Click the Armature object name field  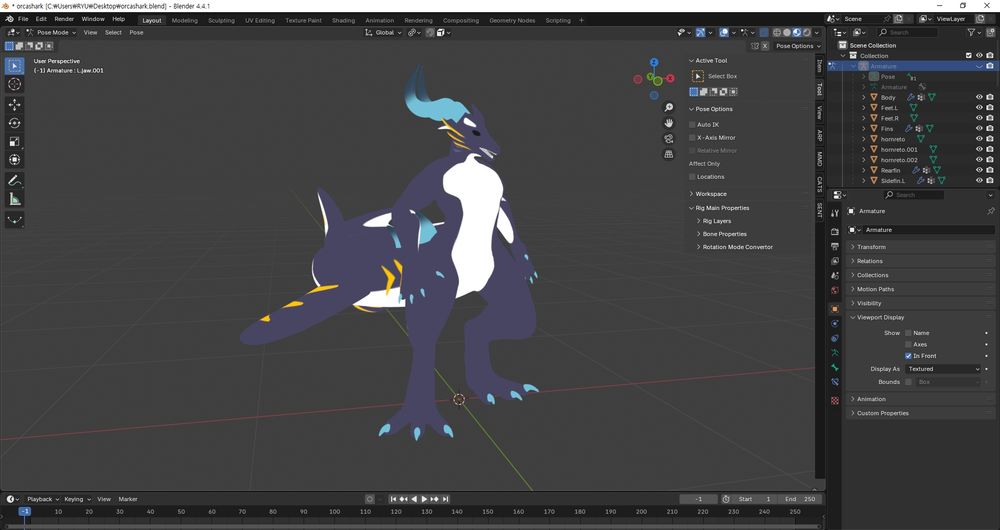[929, 230]
